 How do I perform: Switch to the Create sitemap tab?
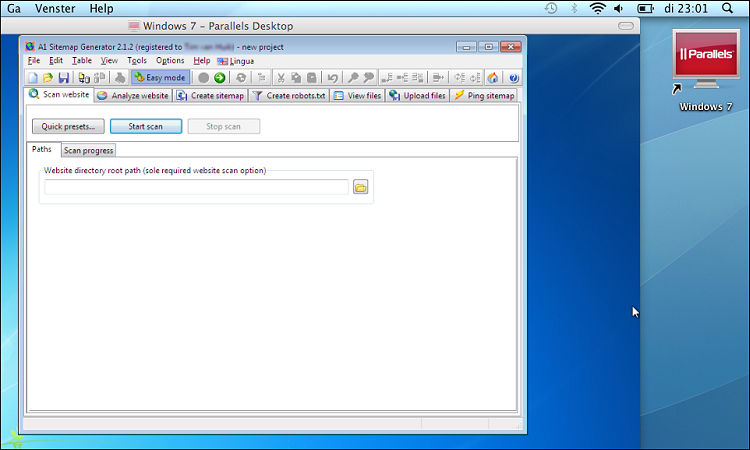[x=210, y=96]
